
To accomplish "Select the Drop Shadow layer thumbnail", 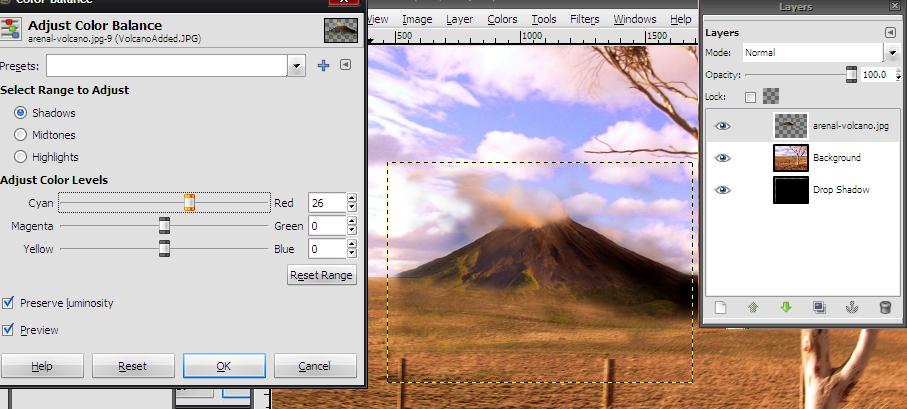I will [791, 190].
